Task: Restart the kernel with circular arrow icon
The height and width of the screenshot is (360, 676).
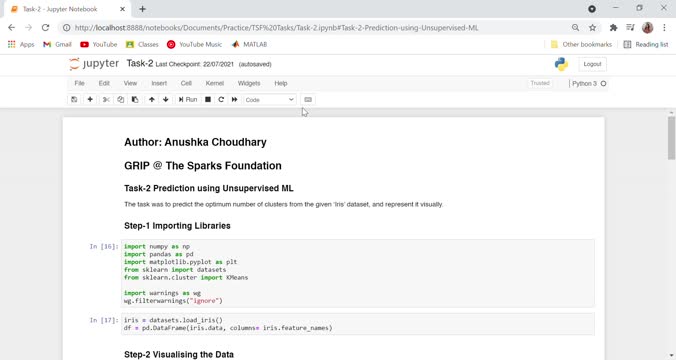Action: pos(221,100)
